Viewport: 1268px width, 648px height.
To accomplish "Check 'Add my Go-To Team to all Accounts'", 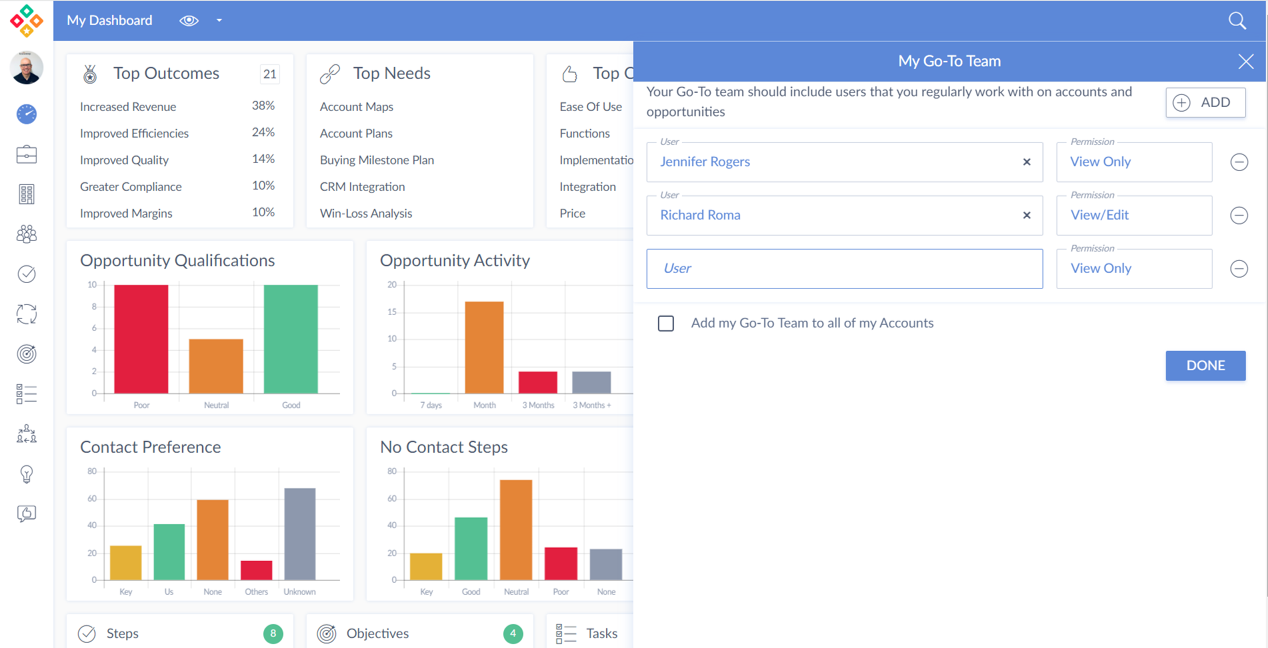I will pos(666,323).
